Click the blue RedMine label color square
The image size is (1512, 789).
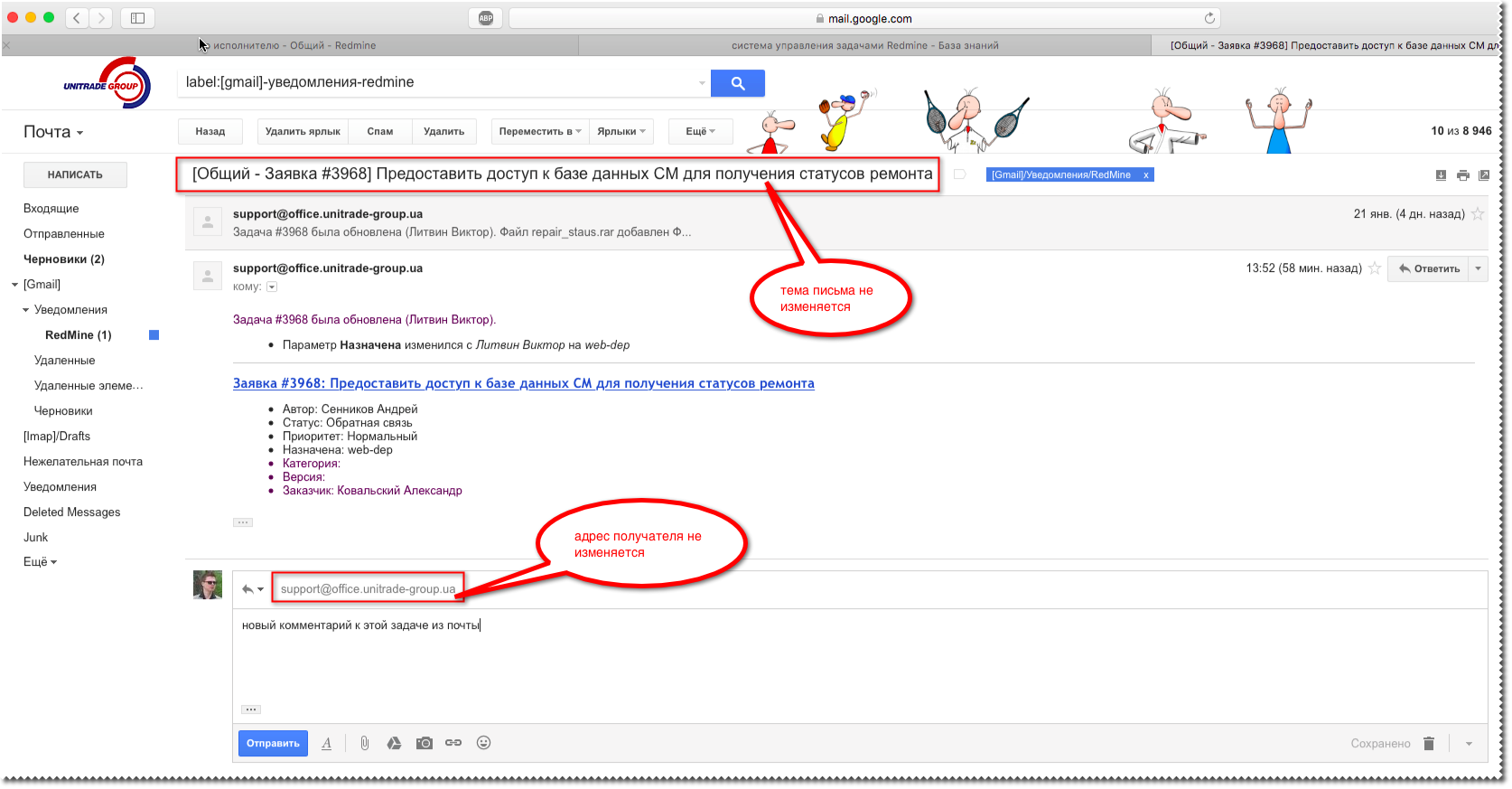(154, 335)
